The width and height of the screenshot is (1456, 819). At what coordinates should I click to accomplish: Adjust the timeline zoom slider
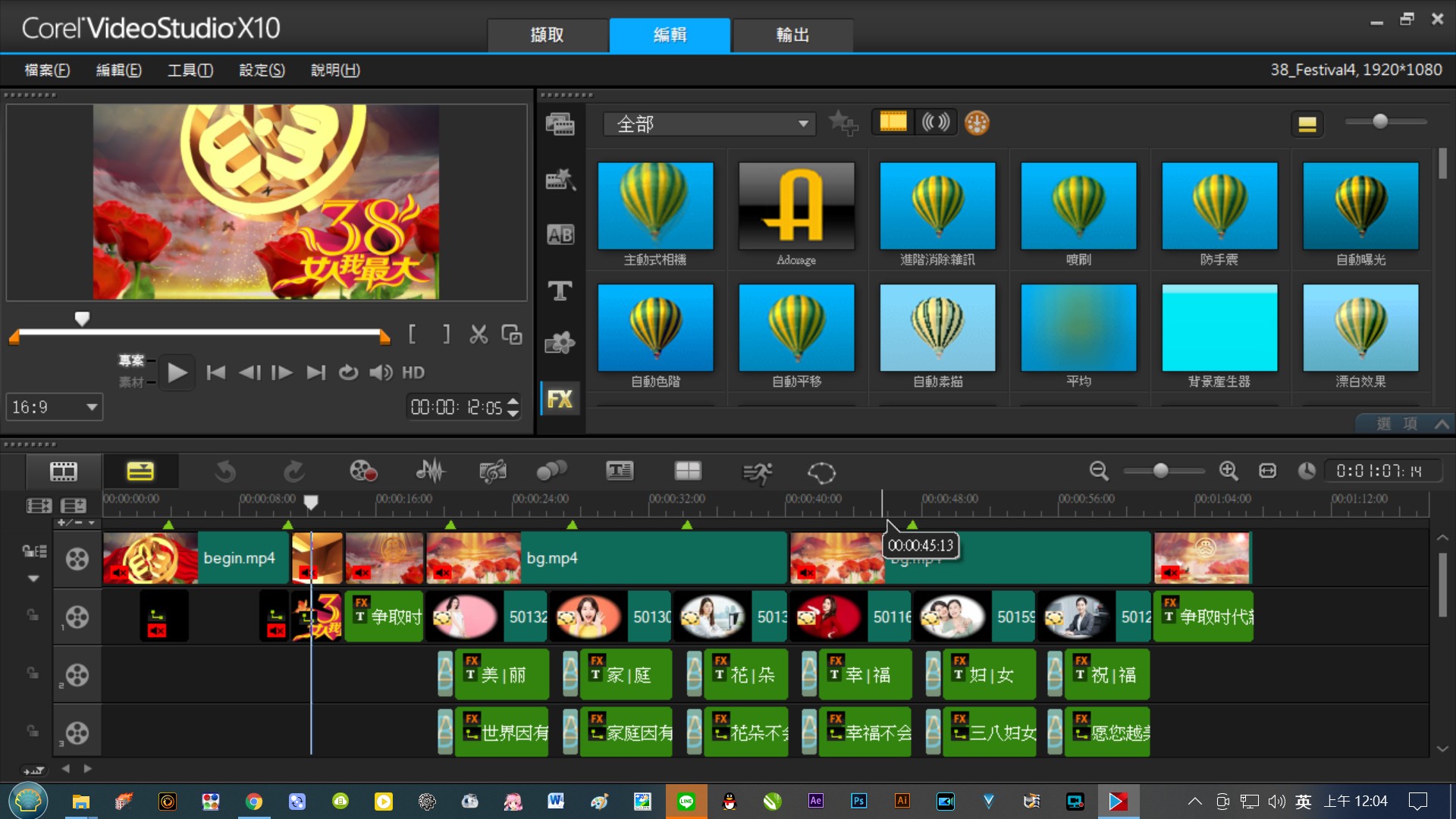click(1161, 471)
